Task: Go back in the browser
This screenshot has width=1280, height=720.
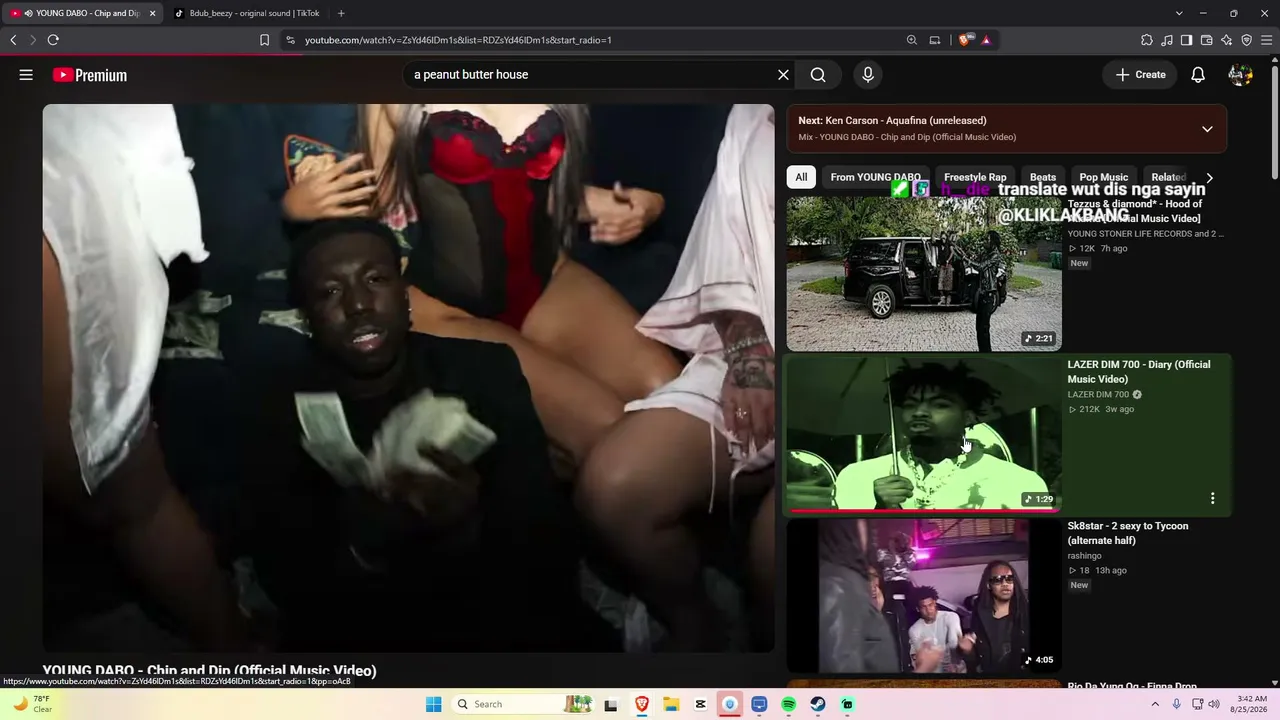Action: (13, 40)
